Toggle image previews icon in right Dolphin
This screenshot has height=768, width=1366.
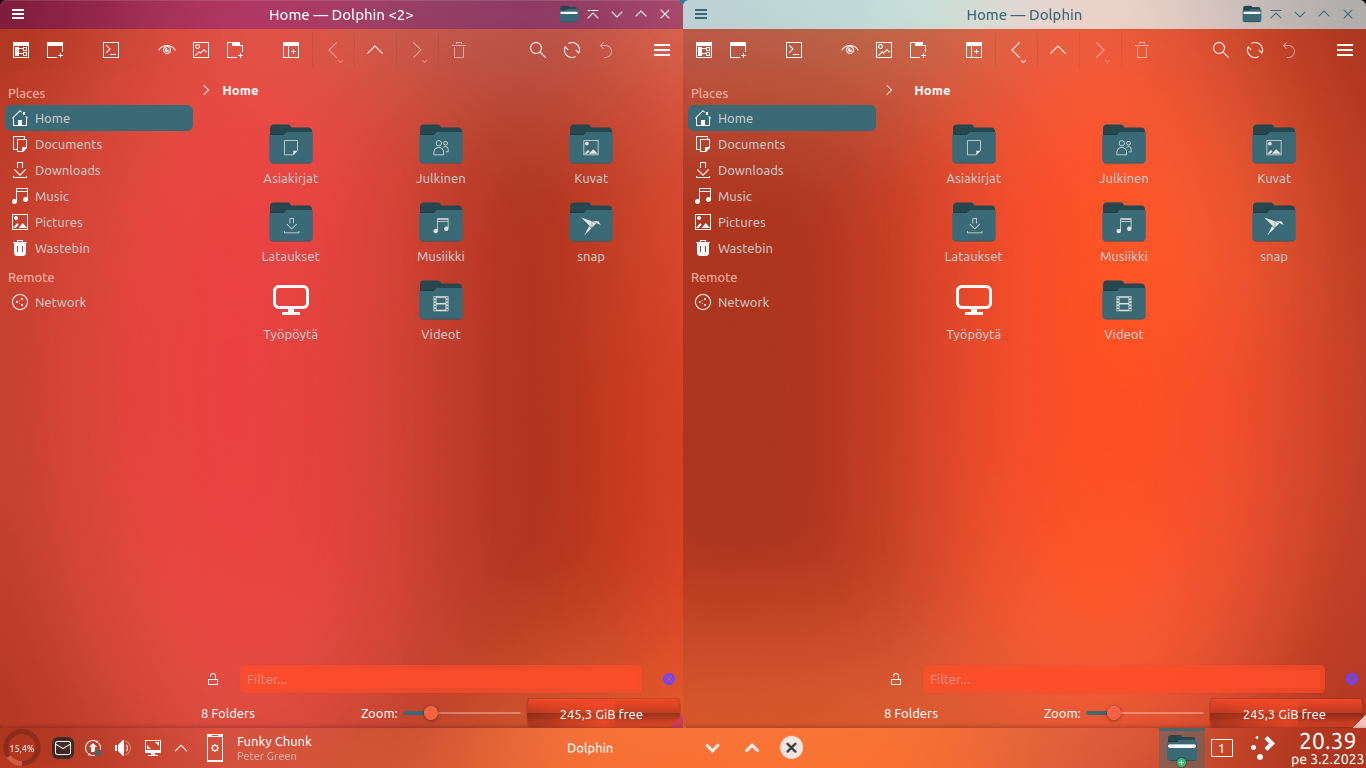tap(884, 50)
